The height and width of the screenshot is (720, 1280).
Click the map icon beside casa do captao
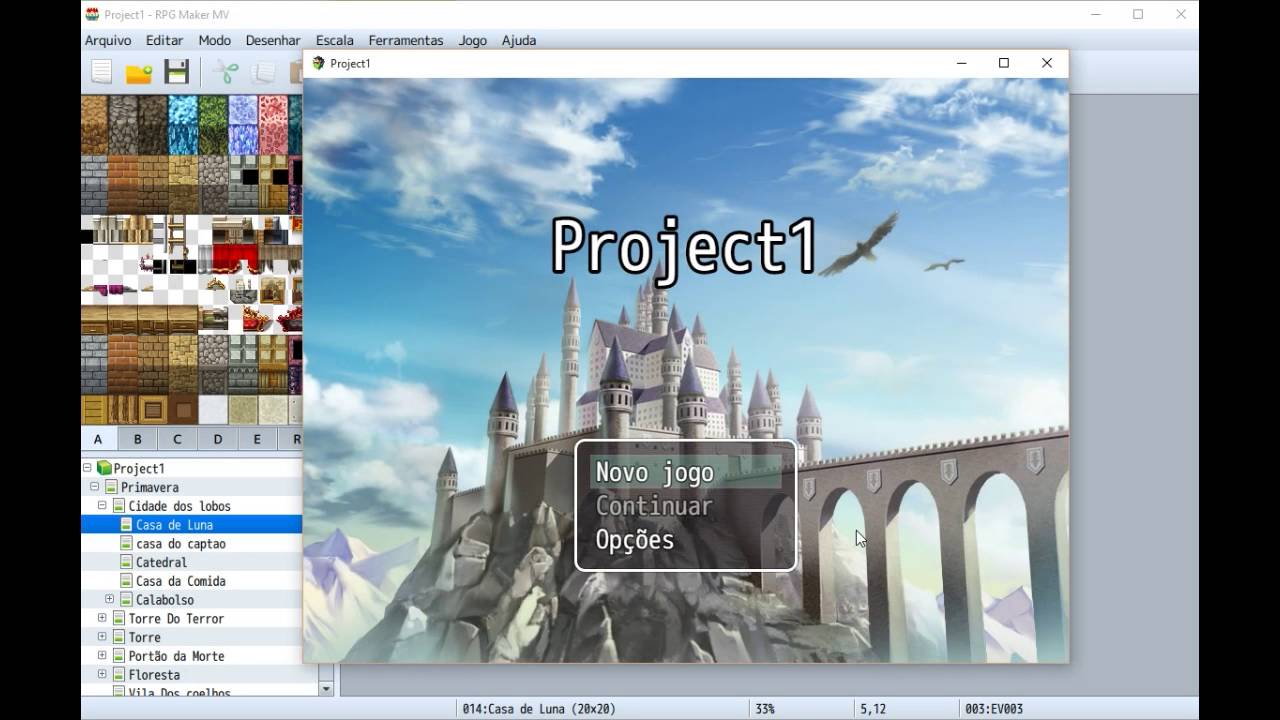(x=127, y=543)
